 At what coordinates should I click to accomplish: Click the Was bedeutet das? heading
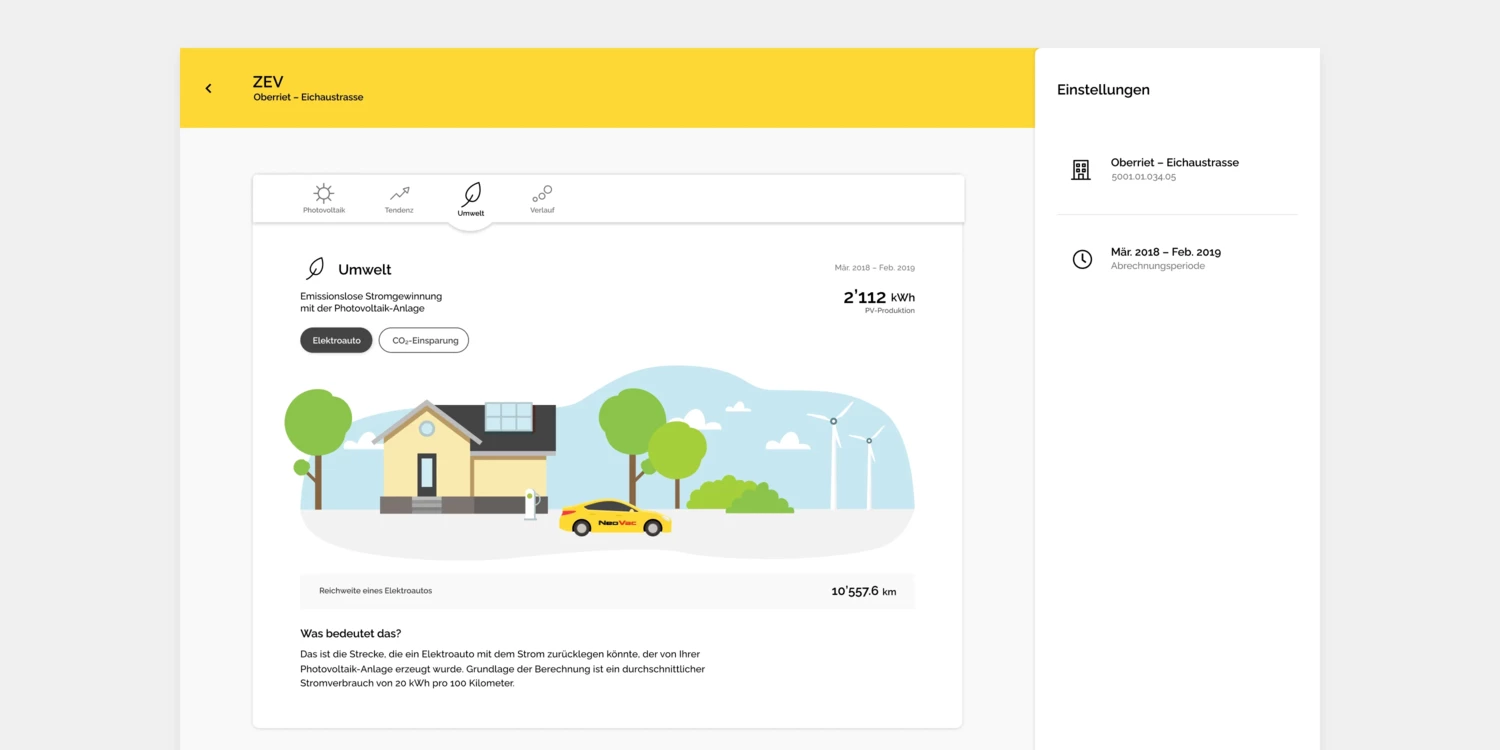coord(351,634)
